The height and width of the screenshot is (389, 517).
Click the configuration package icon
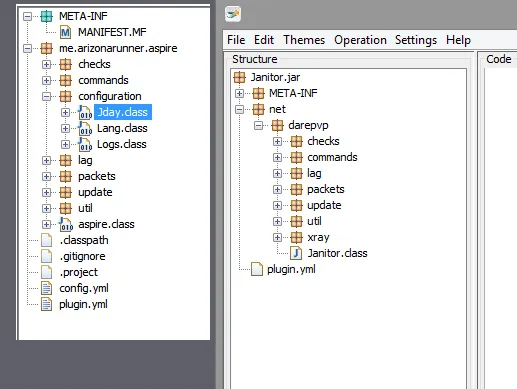point(65,96)
